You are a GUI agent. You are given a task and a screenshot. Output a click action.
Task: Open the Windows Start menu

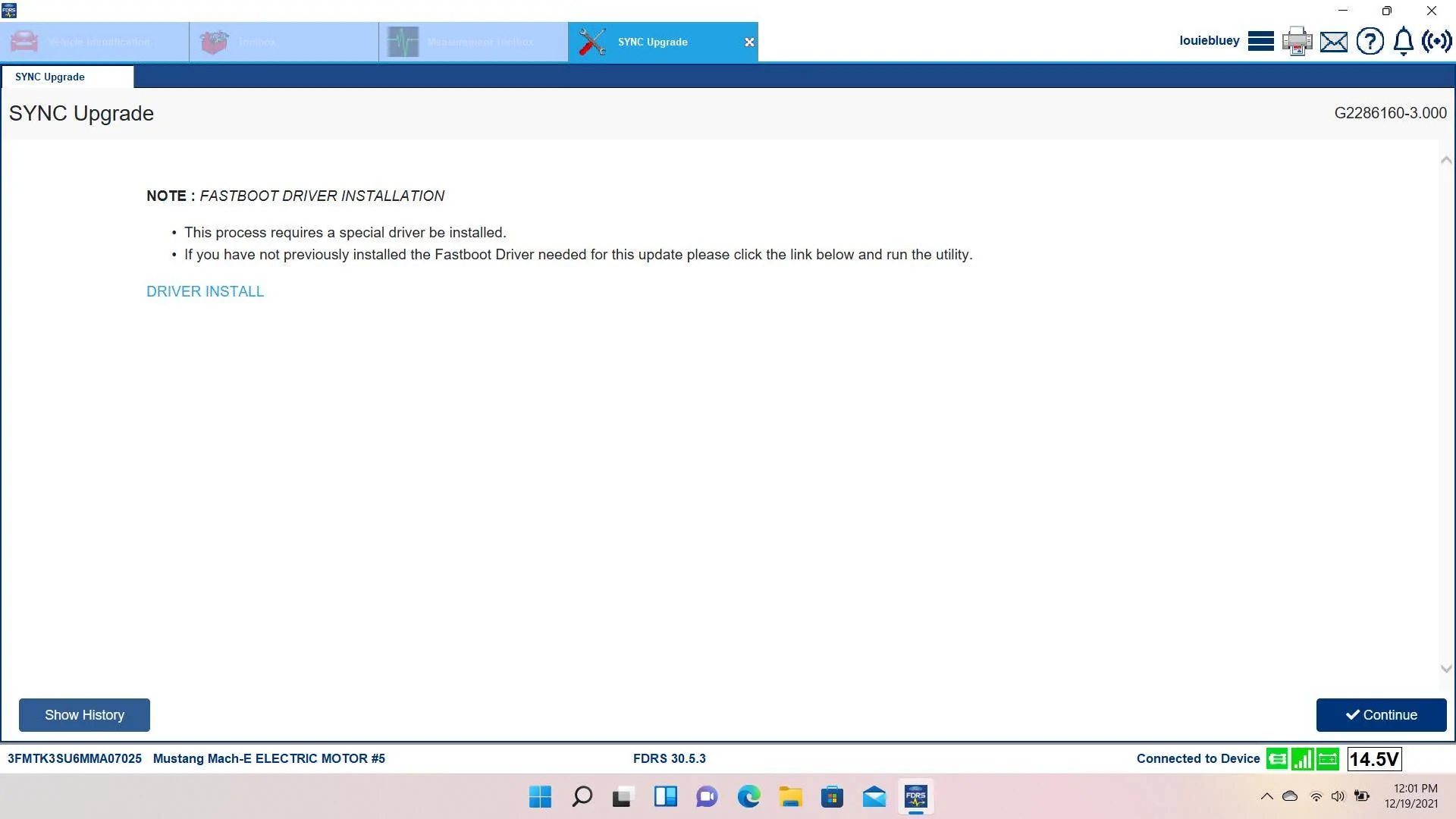click(540, 797)
